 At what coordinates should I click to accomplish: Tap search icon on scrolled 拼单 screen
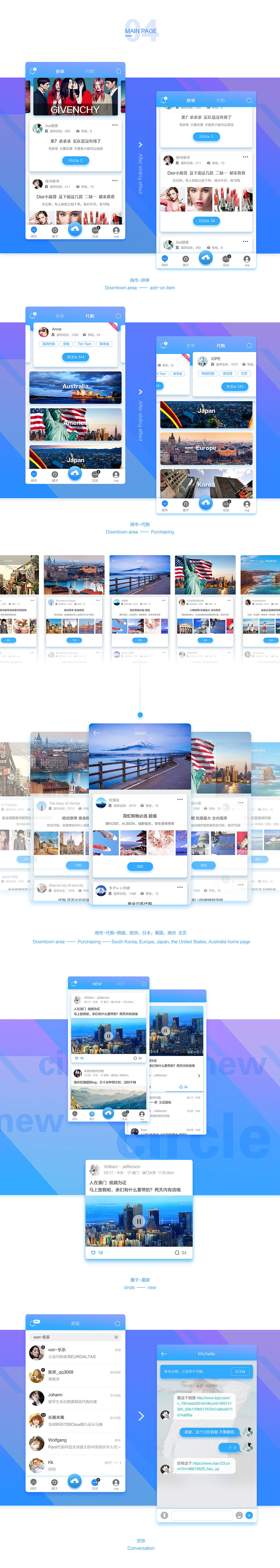pyautogui.click(x=249, y=100)
